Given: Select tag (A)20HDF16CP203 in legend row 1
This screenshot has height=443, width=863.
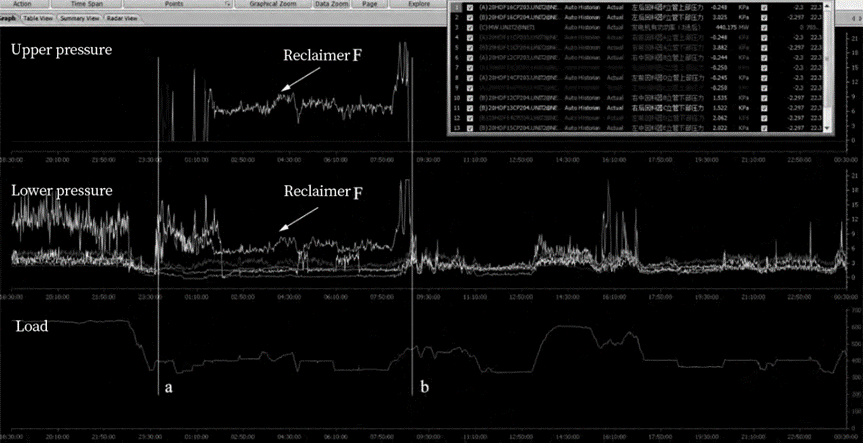Looking at the screenshot, I should (520, 8).
